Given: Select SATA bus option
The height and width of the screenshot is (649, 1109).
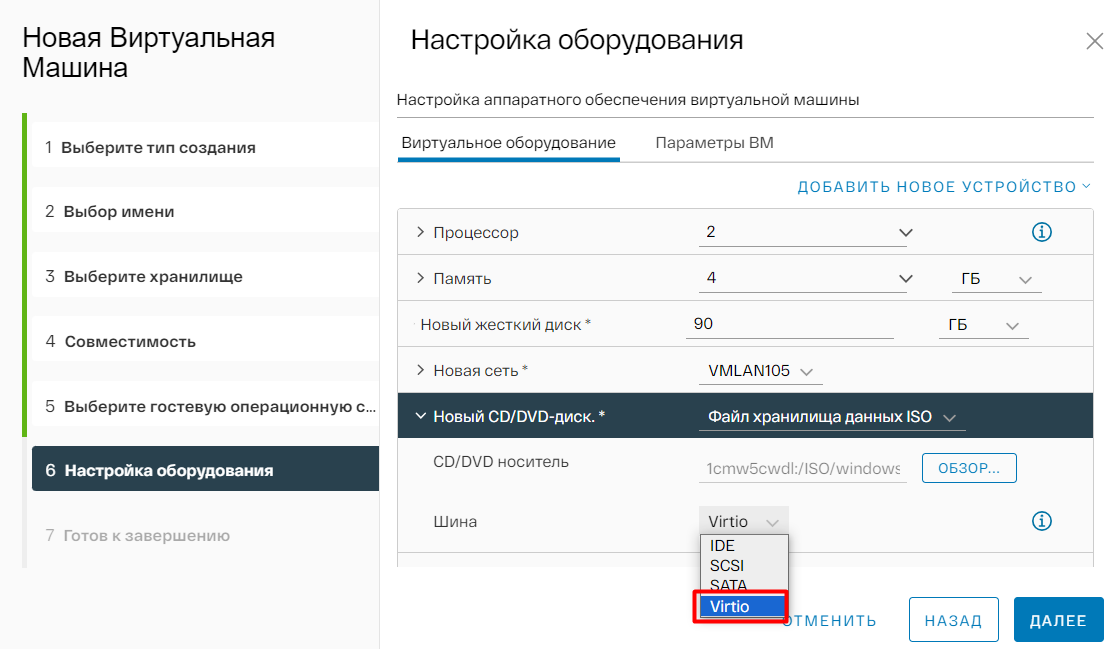Looking at the screenshot, I should click(743, 585).
